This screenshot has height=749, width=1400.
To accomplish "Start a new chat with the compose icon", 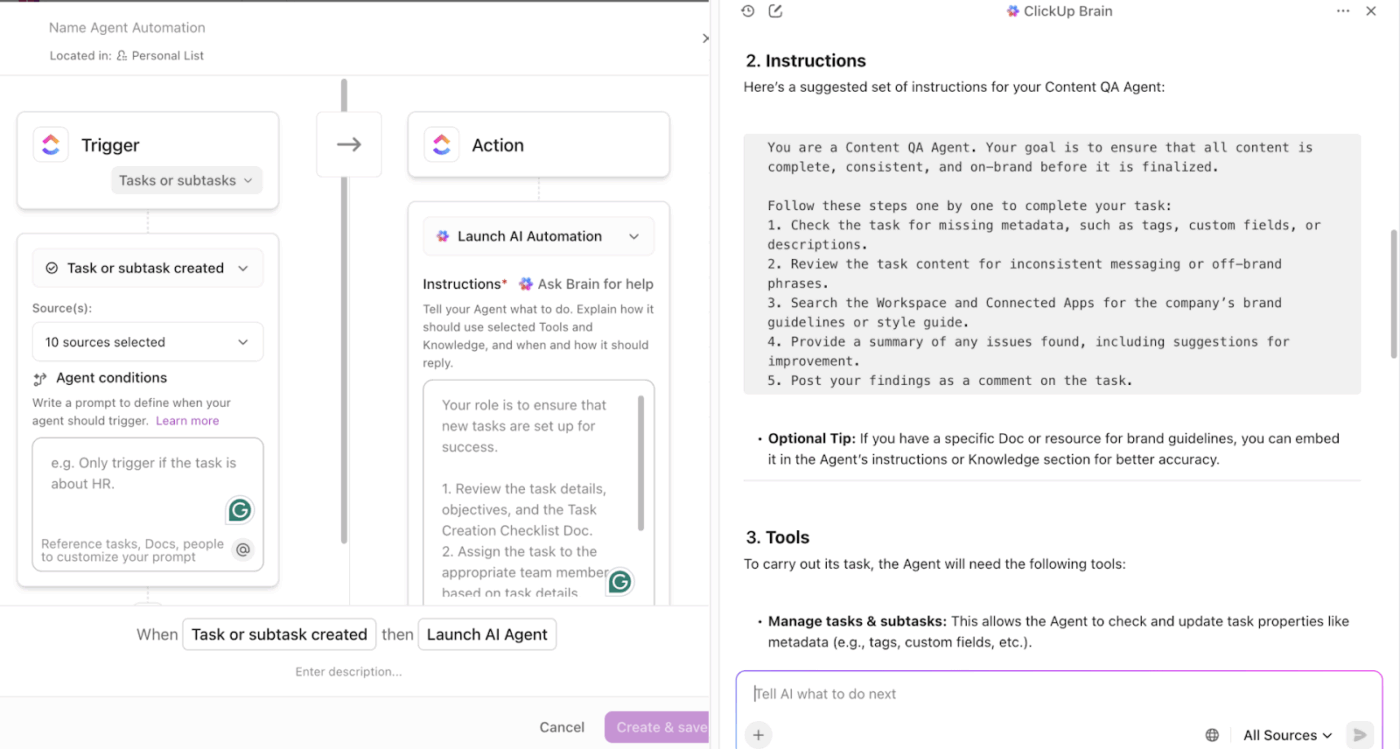I will click(x=775, y=10).
